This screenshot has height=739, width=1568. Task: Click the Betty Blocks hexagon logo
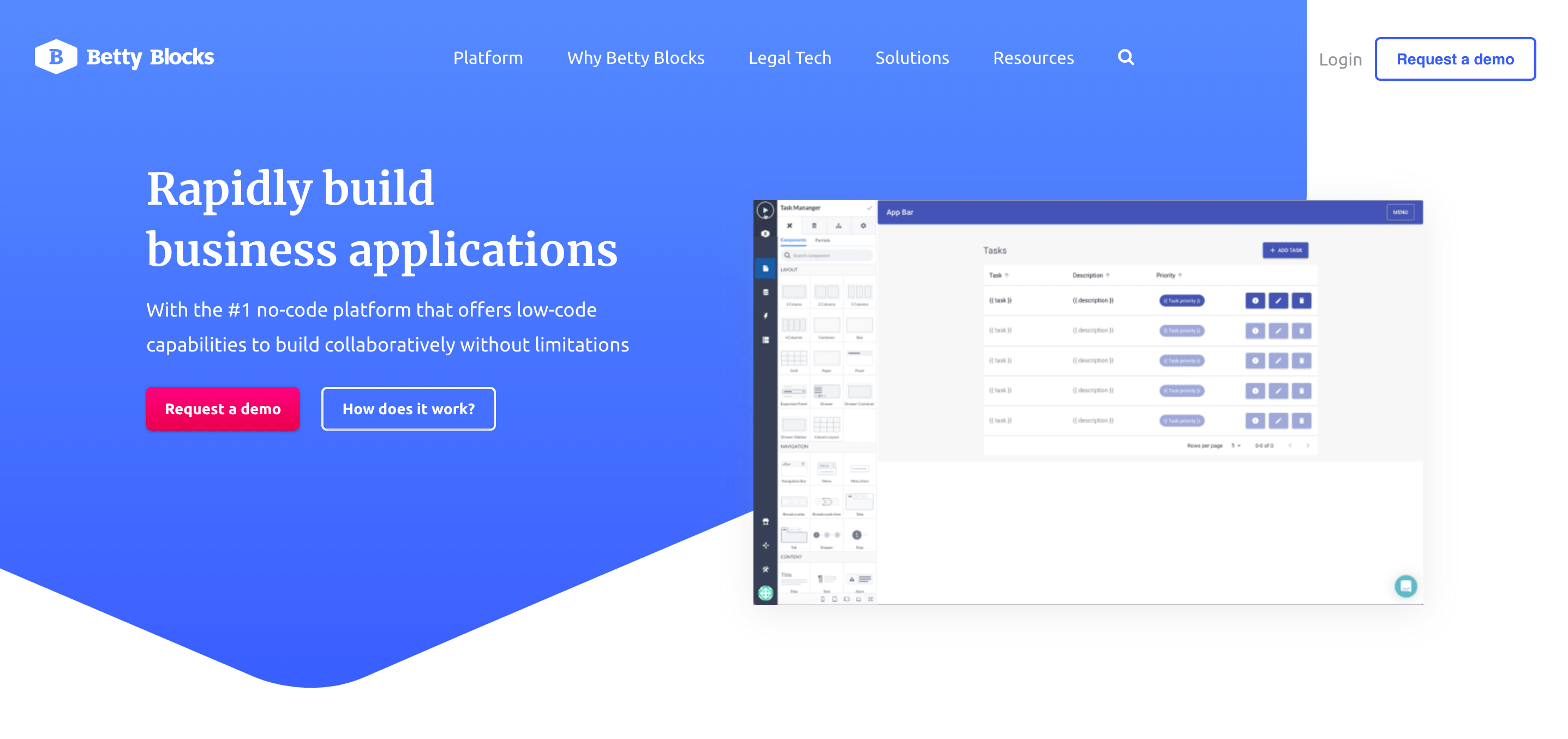tap(56, 57)
